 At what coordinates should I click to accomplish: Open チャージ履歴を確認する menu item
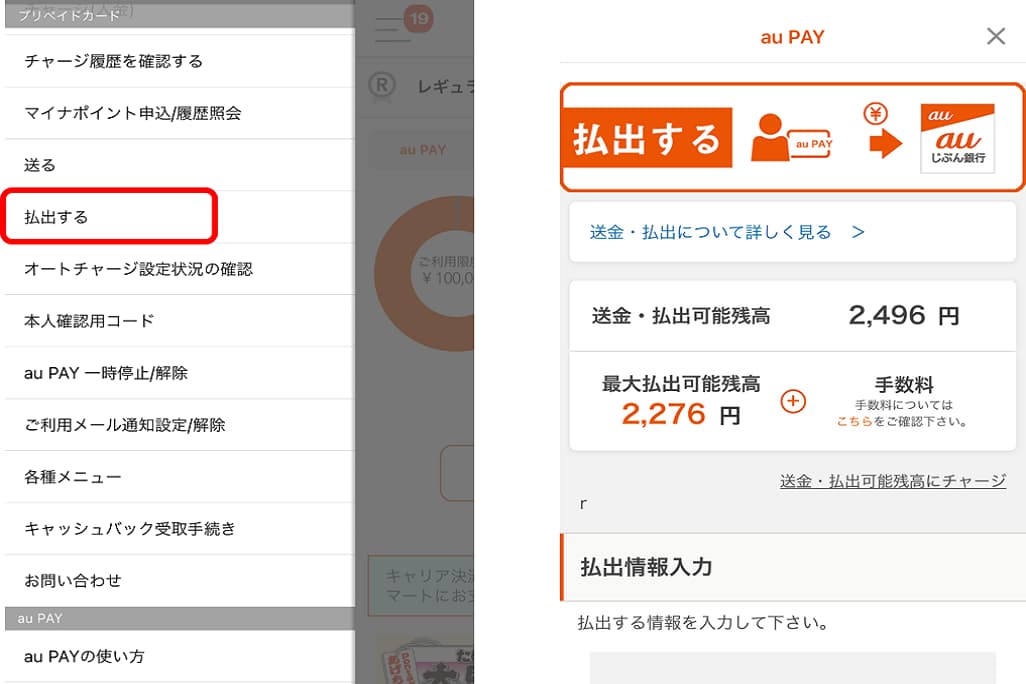(179, 61)
